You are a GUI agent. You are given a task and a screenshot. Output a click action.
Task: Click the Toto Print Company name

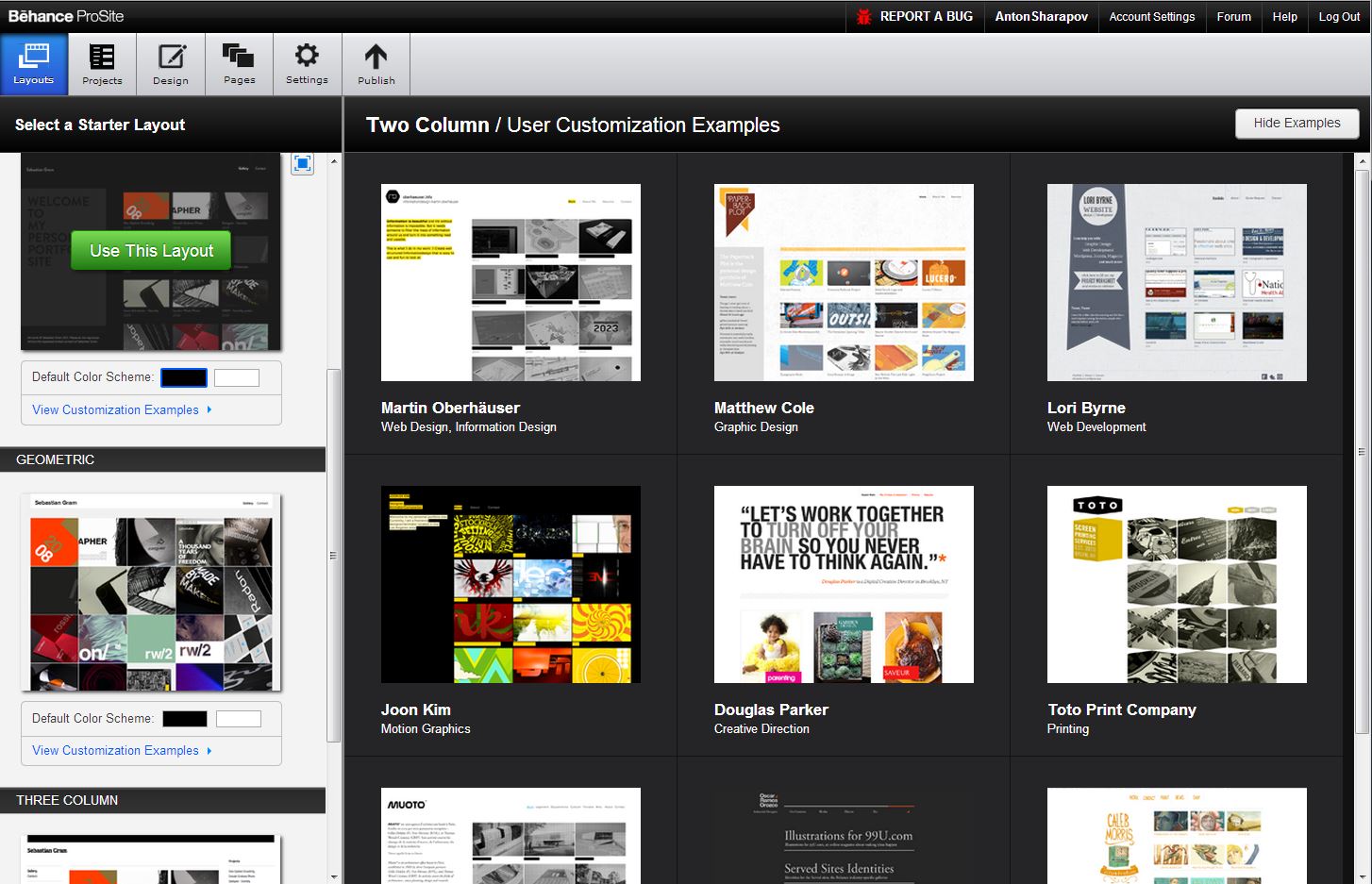click(1122, 709)
